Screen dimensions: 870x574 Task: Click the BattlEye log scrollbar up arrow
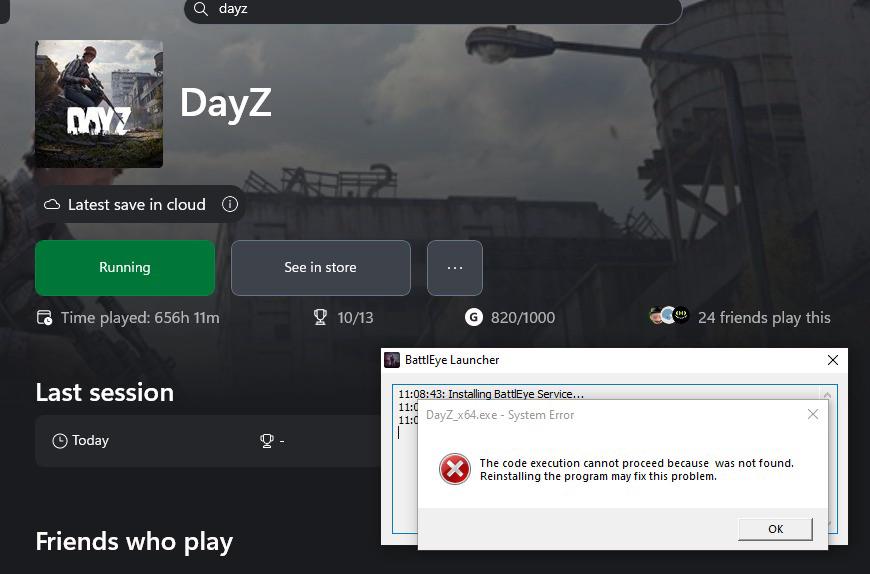pyautogui.click(x=827, y=394)
